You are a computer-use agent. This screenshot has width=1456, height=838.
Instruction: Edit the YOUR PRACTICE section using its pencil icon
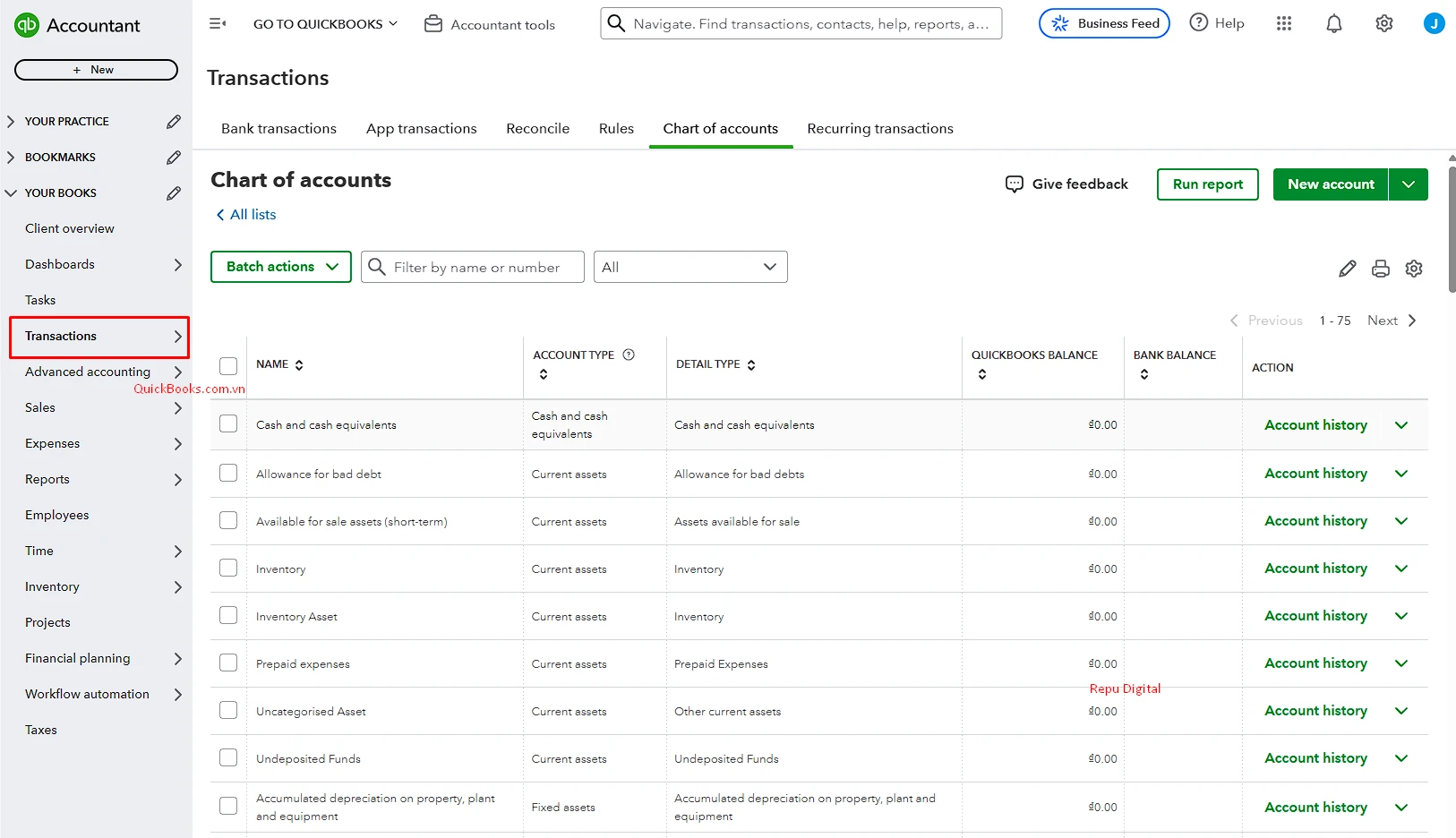pyautogui.click(x=173, y=121)
